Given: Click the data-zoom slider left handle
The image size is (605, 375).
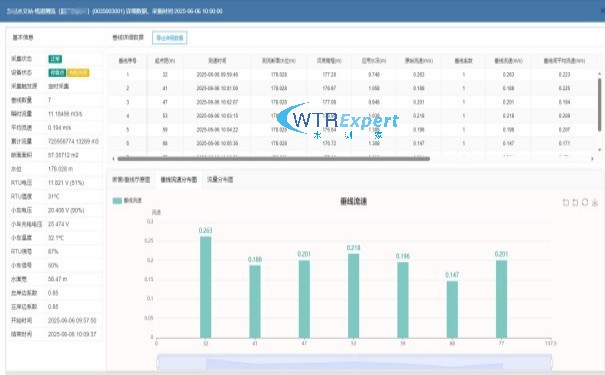Looking at the screenshot, I should coord(158,363).
